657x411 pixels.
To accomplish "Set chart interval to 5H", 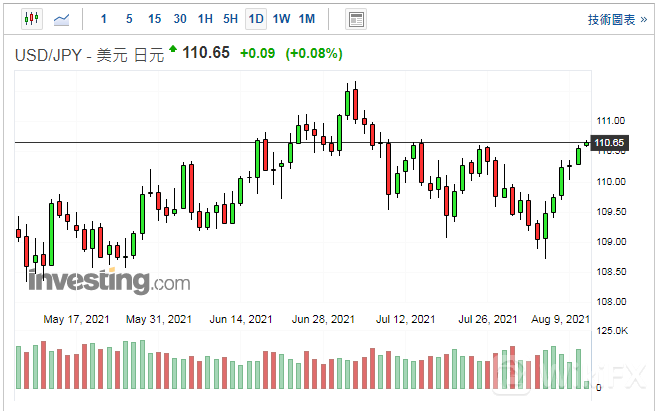I will (230, 19).
